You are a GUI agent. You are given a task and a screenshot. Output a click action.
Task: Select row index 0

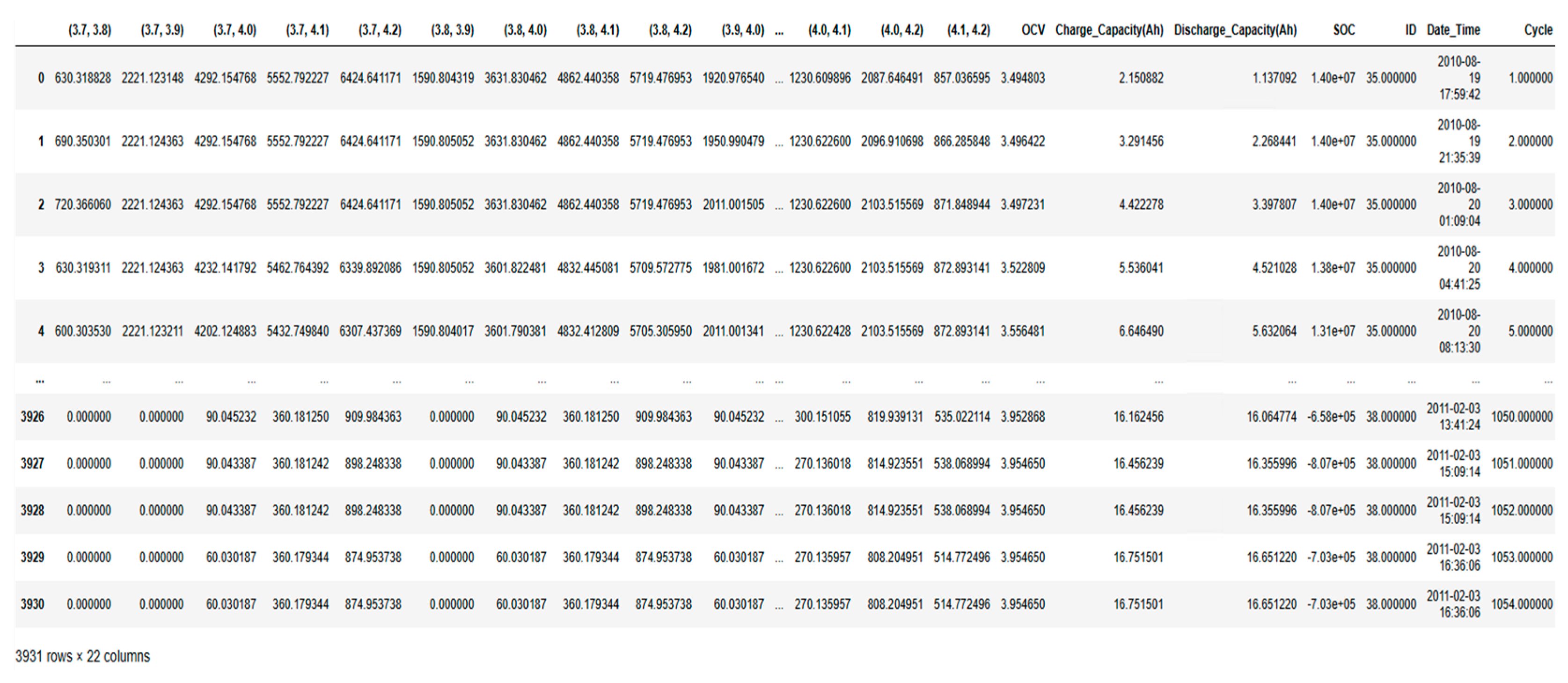[x=41, y=78]
